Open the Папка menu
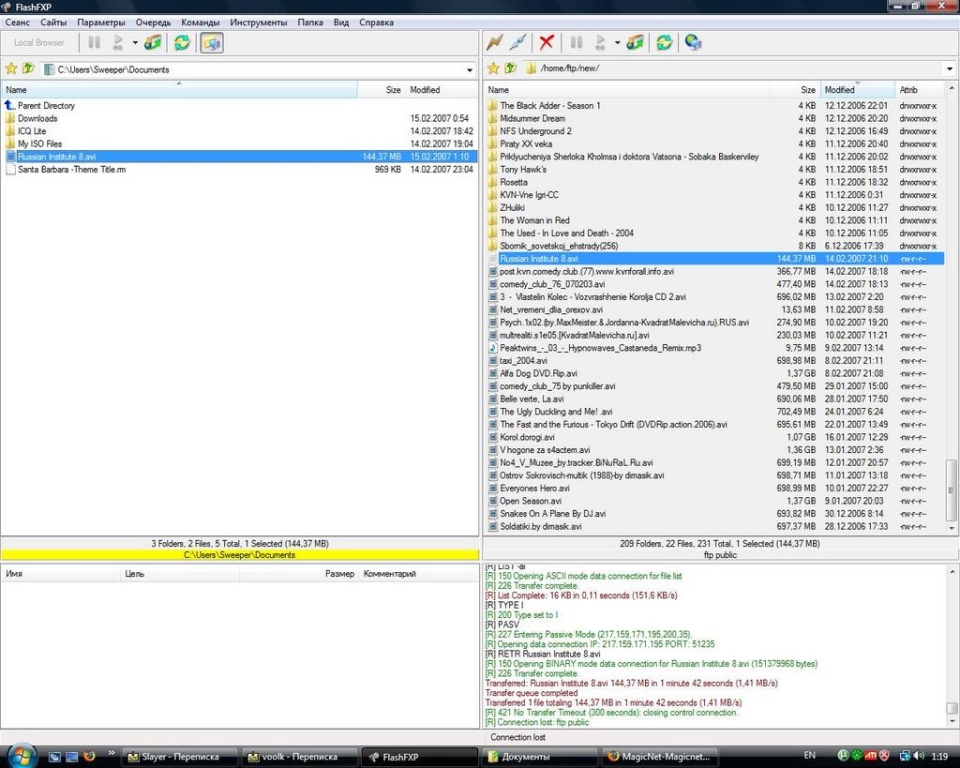This screenshot has height=768, width=960. tap(310, 22)
